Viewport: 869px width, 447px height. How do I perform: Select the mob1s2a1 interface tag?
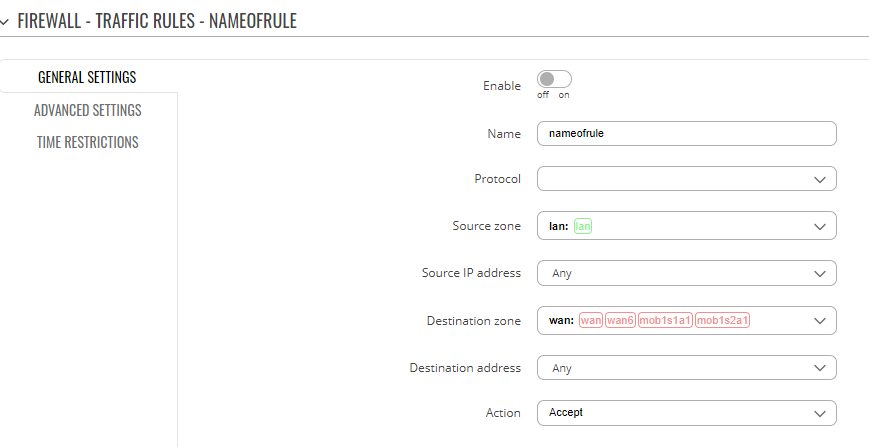coord(722,320)
